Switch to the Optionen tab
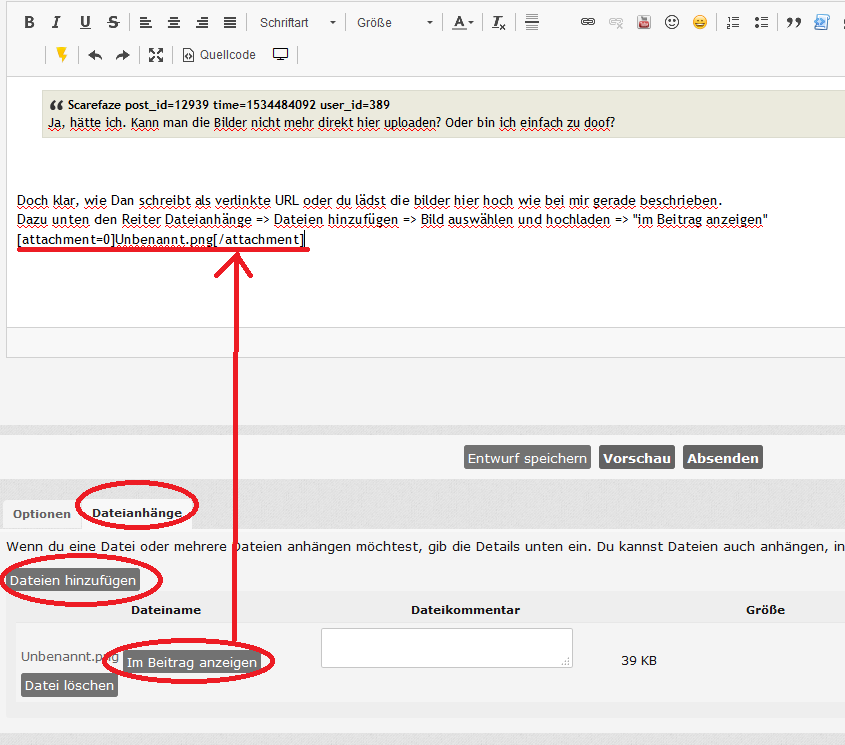This screenshot has height=745, width=845. [41, 514]
